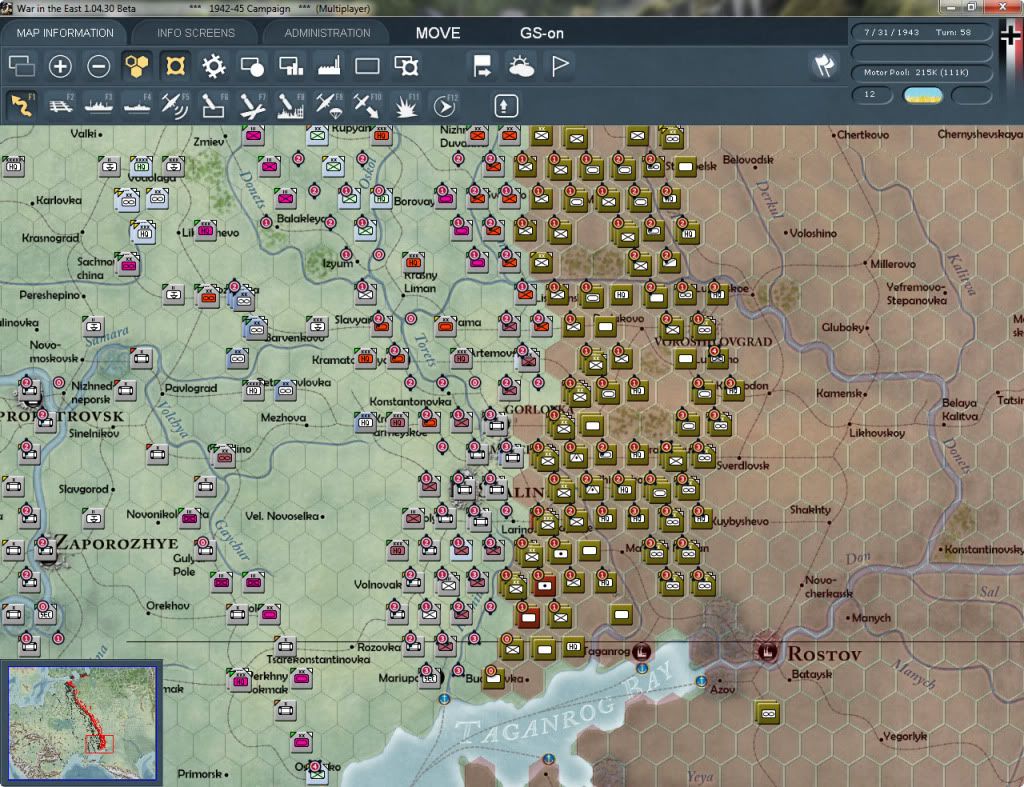Switch to F5 air recon mode

click(x=175, y=105)
